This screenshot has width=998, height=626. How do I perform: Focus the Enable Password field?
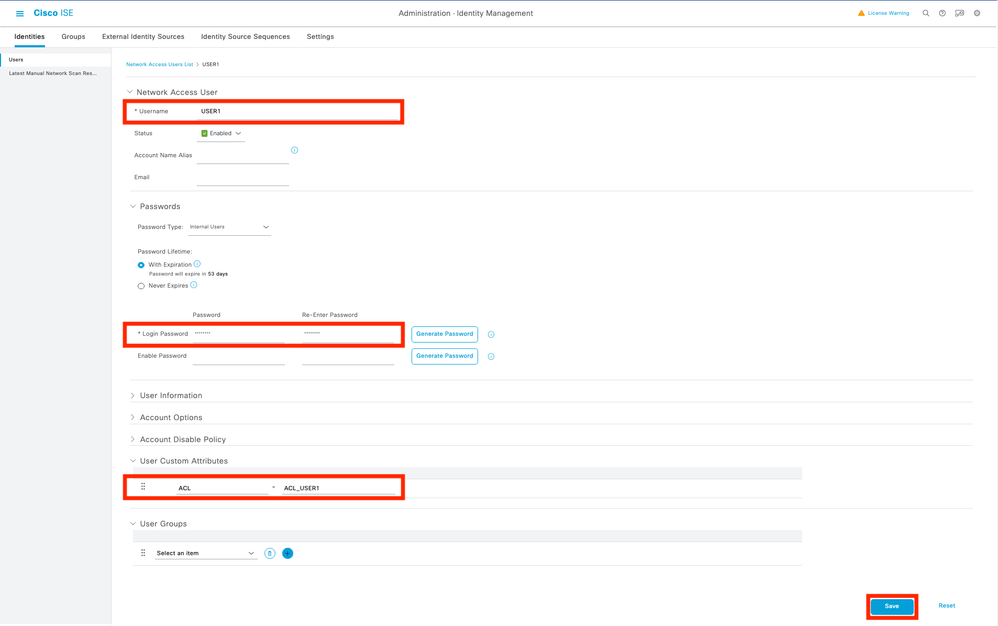tap(239, 357)
